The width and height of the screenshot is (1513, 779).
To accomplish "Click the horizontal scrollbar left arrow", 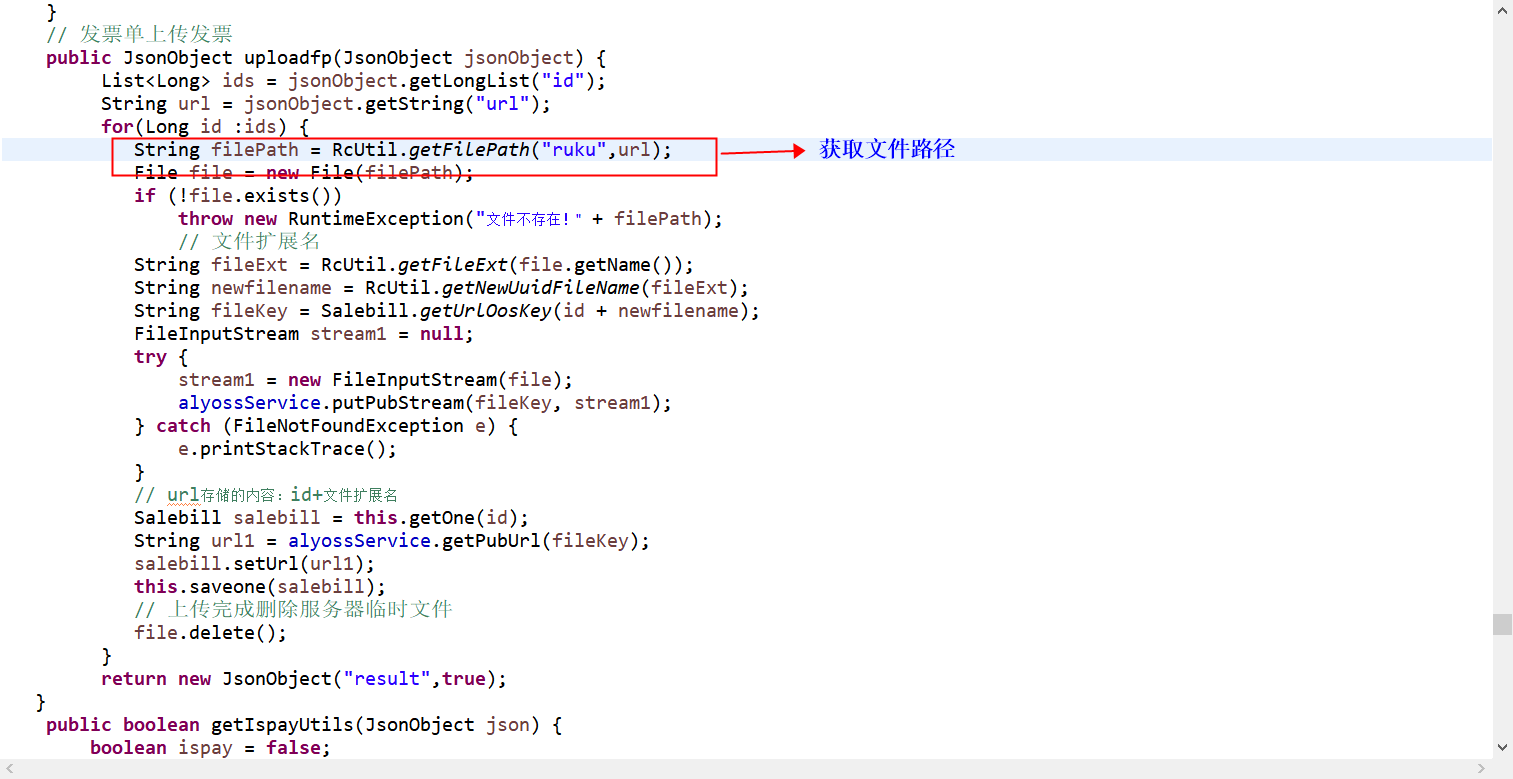I will 10,768.
